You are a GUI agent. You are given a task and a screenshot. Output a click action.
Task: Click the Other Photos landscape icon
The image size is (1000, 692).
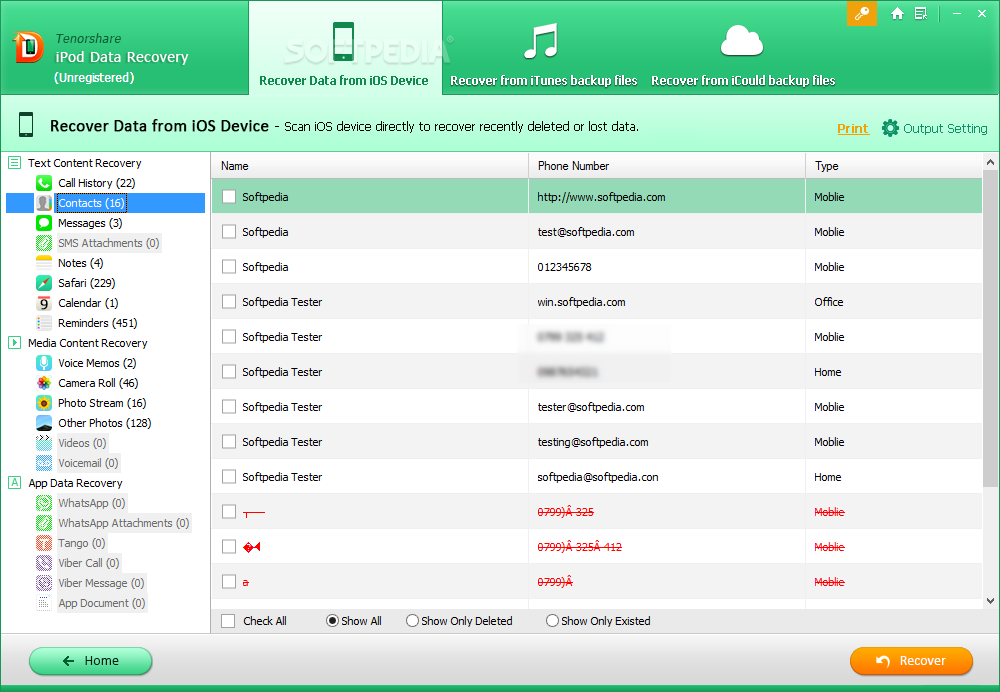[x=44, y=423]
